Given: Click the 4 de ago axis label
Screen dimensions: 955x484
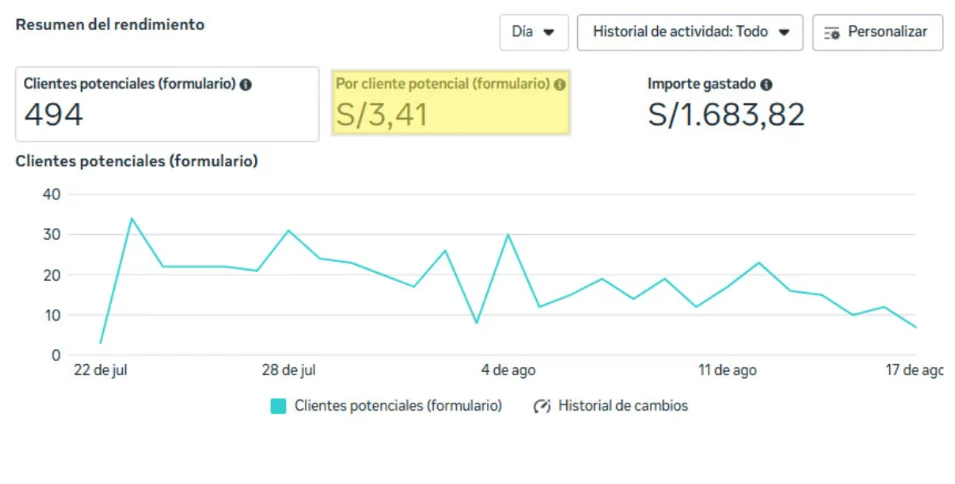Looking at the screenshot, I should (508, 370).
